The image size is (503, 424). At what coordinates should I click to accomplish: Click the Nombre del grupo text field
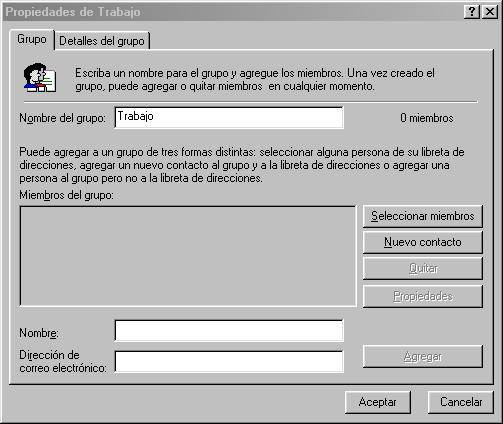[229, 117]
